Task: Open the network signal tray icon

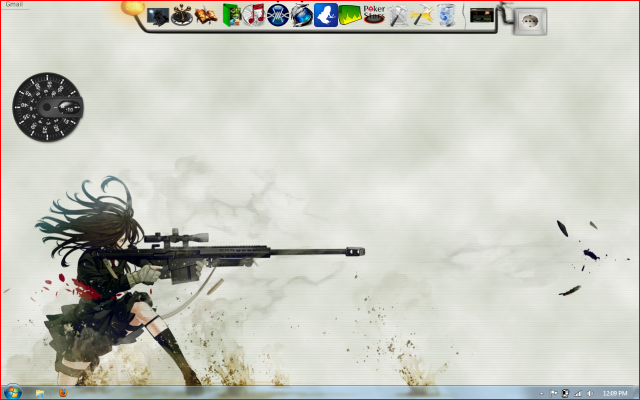Action: (578, 393)
